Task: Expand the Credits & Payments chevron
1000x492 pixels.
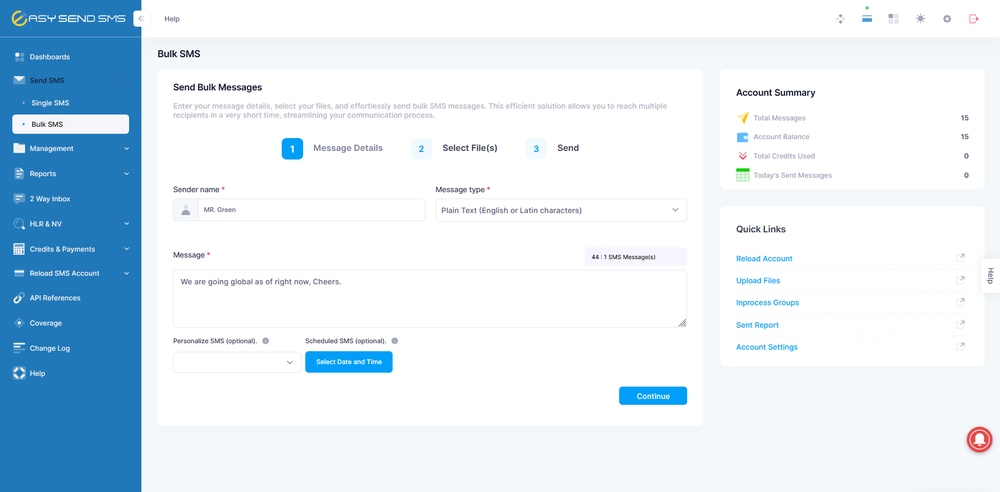Action: click(x=126, y=249)
